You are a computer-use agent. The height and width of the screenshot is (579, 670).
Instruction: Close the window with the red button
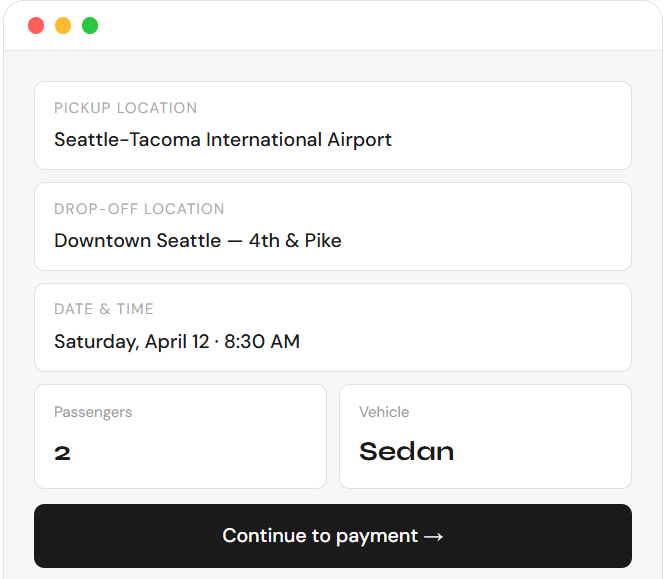tap(36, 26)
